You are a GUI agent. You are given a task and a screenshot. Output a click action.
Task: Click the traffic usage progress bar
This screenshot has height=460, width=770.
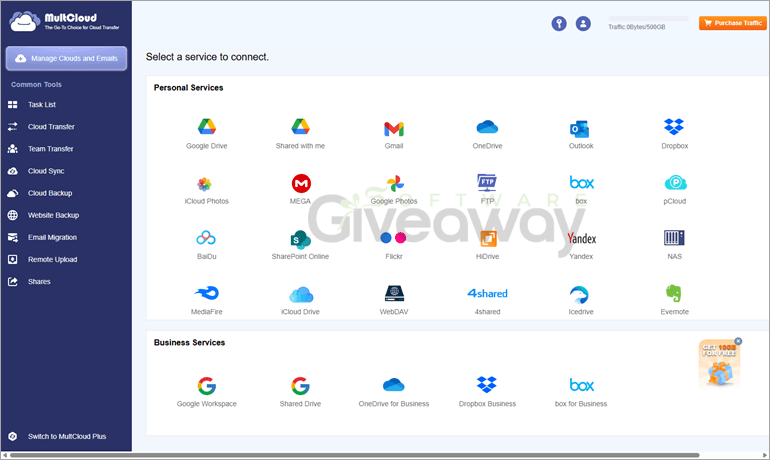click(x=648, y=19)
